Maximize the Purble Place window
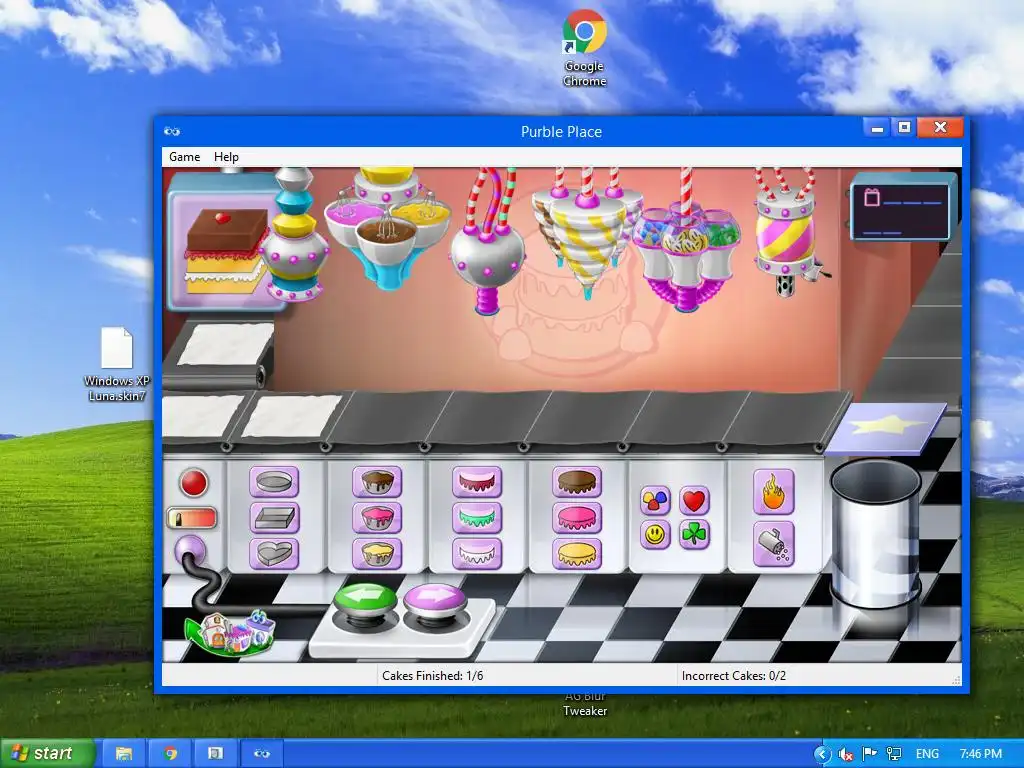The image size is (1024, 768). 904,128
